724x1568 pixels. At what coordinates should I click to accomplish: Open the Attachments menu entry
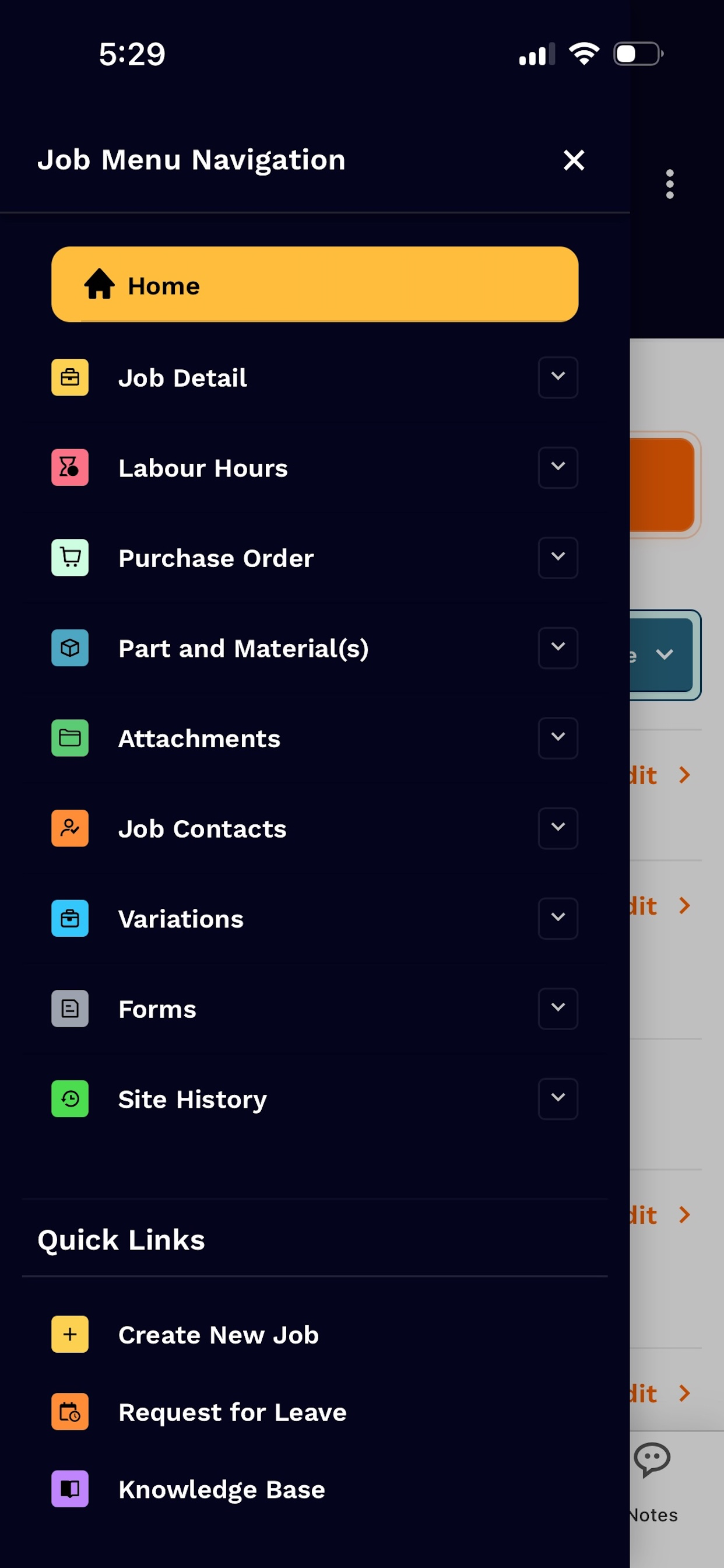pyautogui.click(x=315, y=738)
